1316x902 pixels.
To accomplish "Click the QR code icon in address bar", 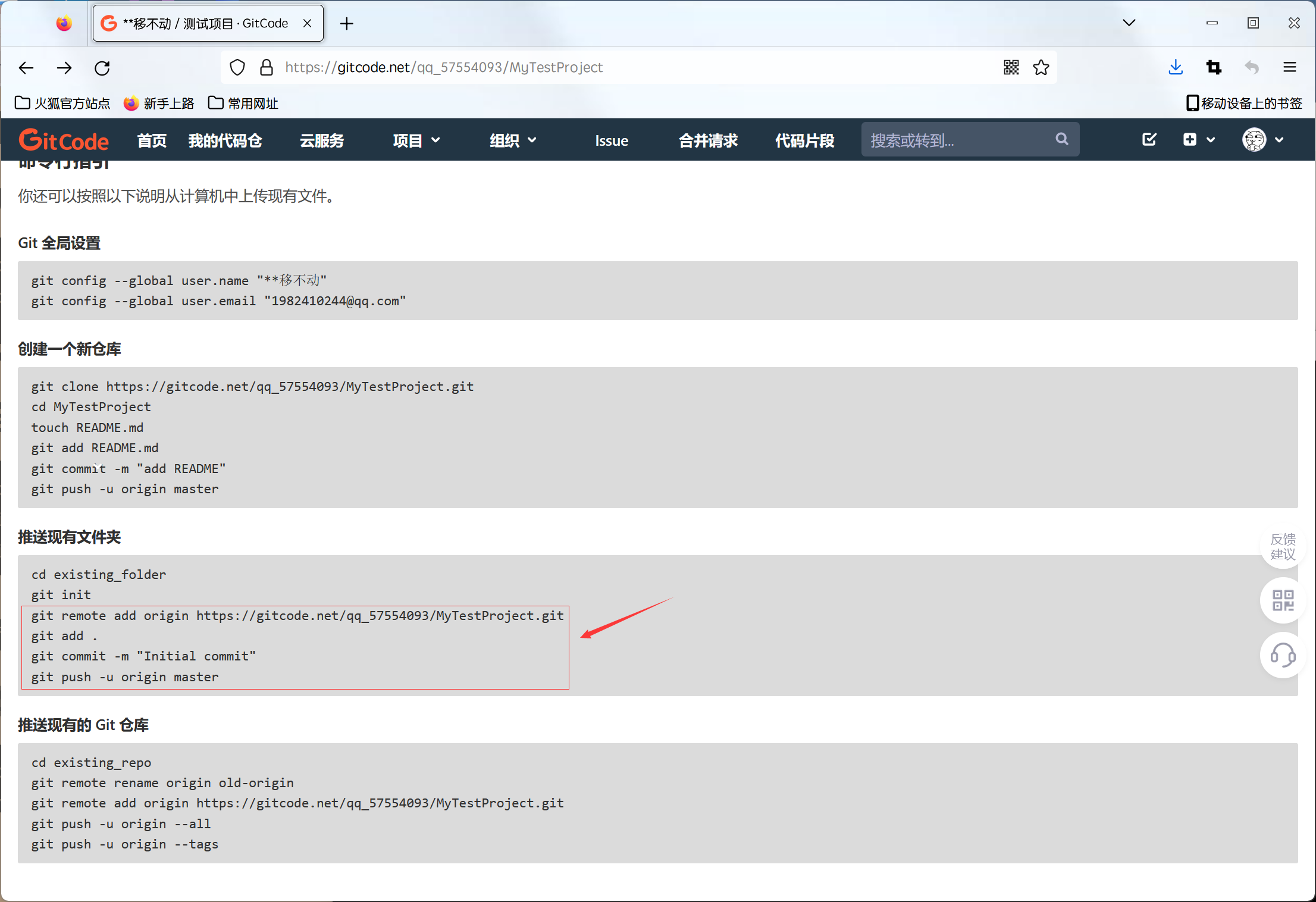I will pos(1011,68).
